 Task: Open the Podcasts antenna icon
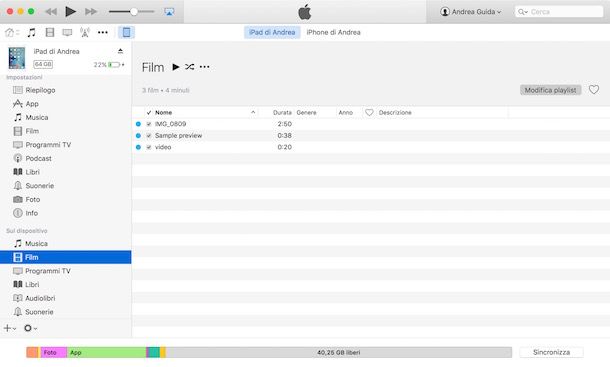point(85,32)
